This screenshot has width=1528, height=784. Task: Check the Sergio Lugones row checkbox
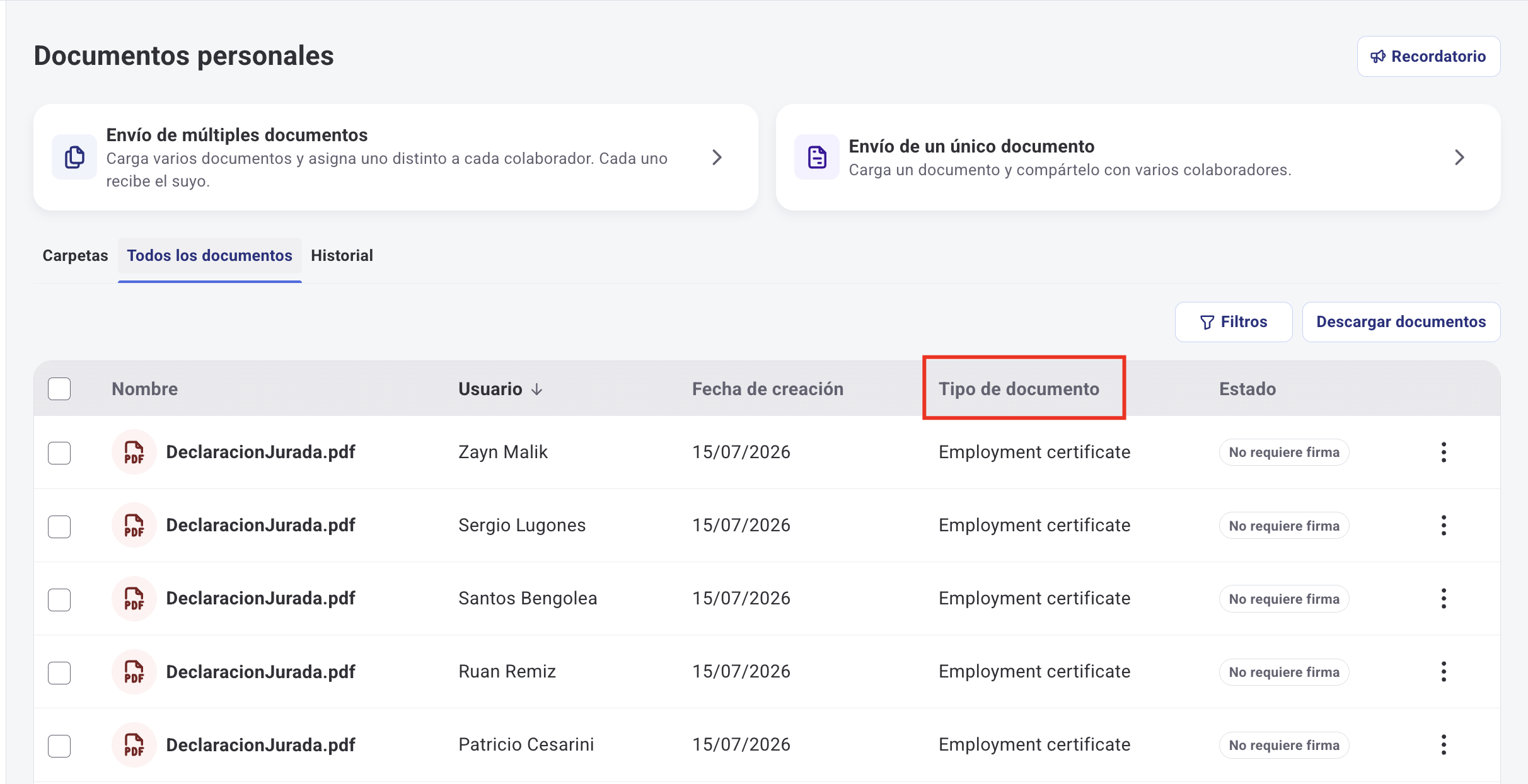(59, 526)
